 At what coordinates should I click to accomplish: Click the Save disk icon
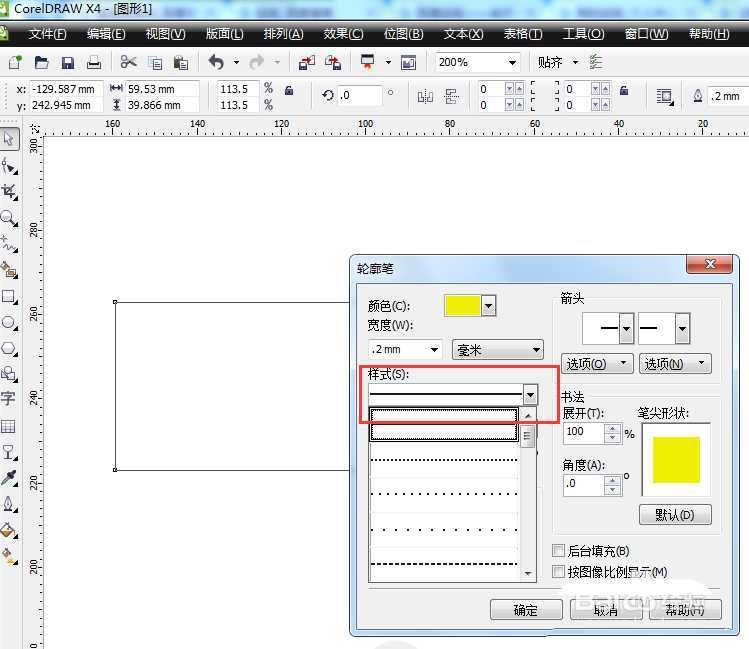[x=68, y=62]
